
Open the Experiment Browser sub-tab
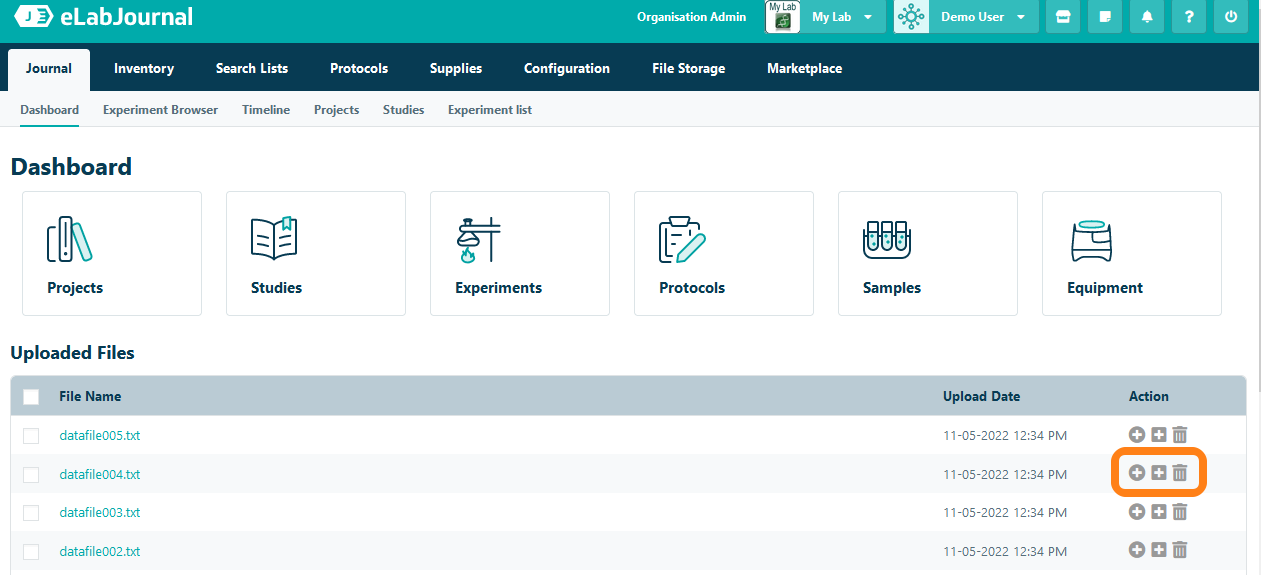point(160,110)
